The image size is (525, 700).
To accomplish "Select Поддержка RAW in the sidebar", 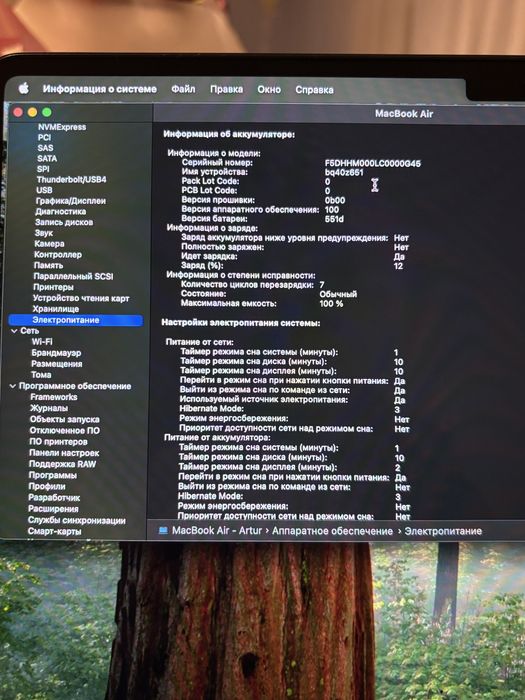I will (x=62, y=464).
